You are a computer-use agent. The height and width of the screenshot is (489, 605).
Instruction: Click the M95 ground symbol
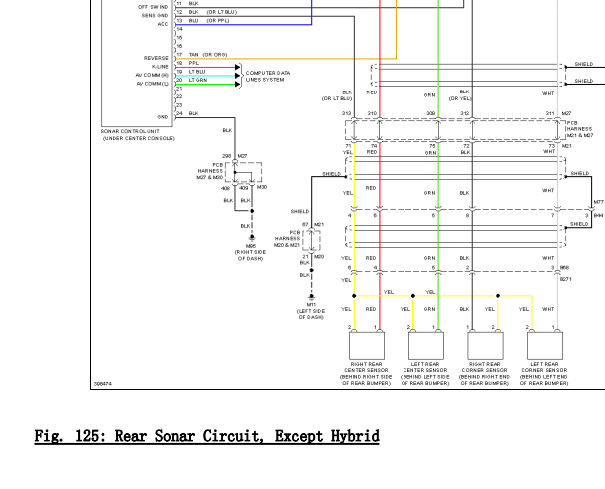pyautogui.click(x=252, y=238)
